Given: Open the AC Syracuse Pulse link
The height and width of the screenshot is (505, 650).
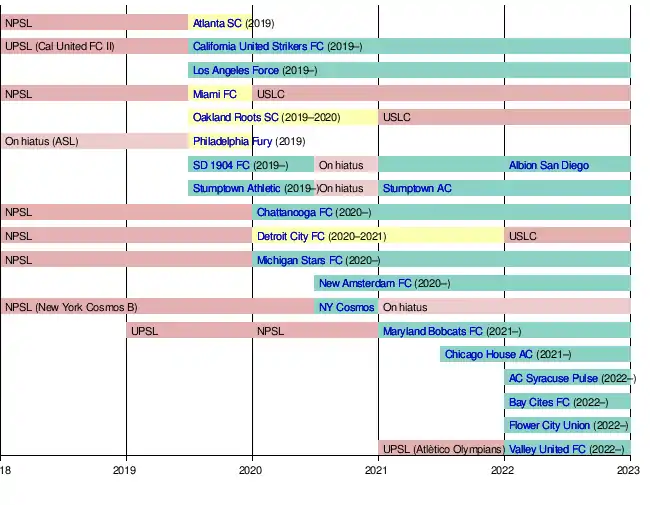Looking at the screenshot, I should tap(553, 379).
